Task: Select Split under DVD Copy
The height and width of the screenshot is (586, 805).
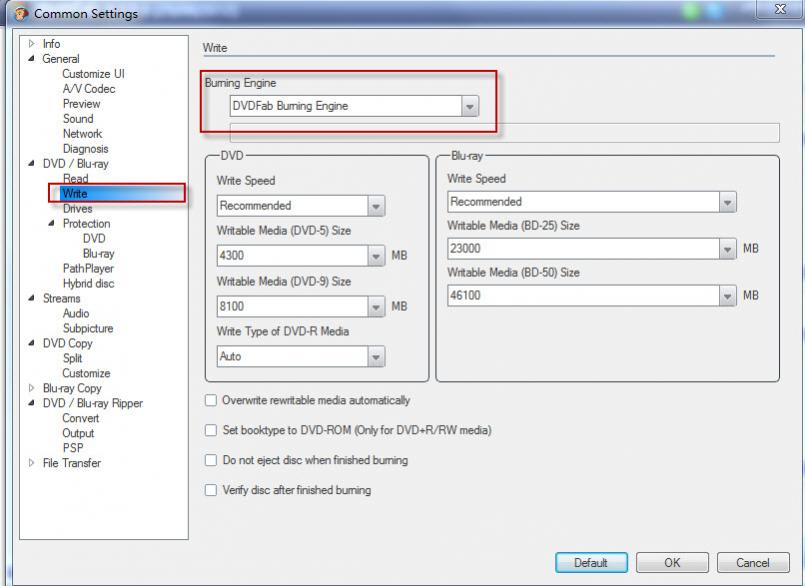Action: (x=72, y=358)
